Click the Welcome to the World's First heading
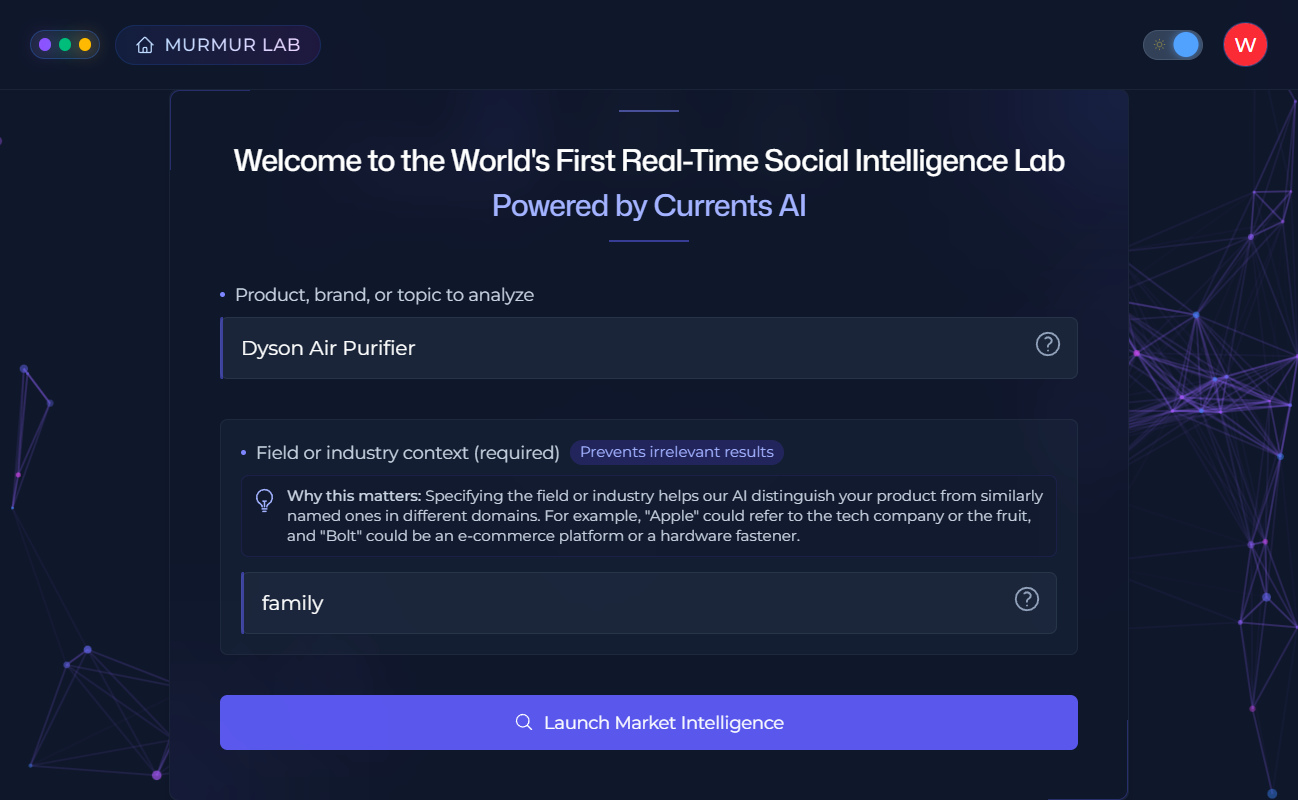1298x800 pixels. click(649, 161)
